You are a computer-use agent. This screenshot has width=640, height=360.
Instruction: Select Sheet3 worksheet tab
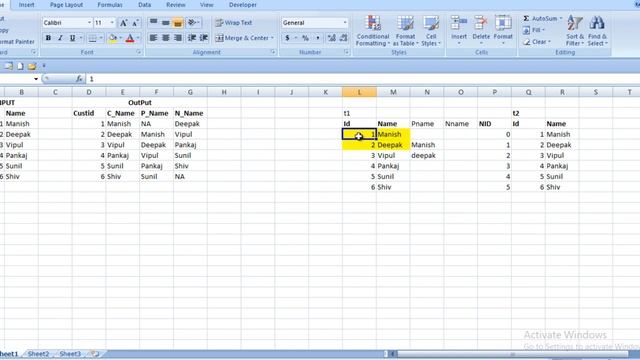70,354
